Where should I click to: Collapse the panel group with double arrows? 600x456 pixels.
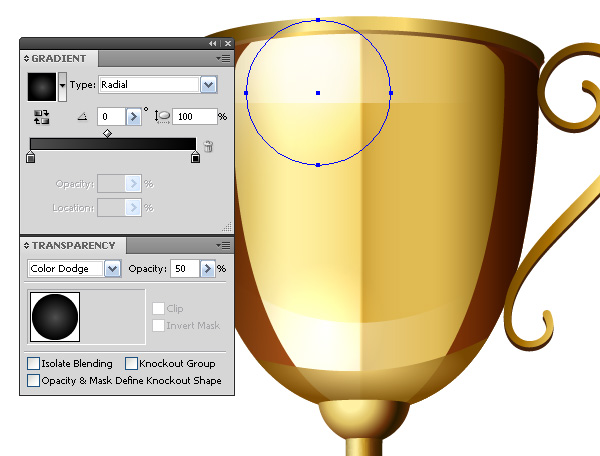coord(212,44)
